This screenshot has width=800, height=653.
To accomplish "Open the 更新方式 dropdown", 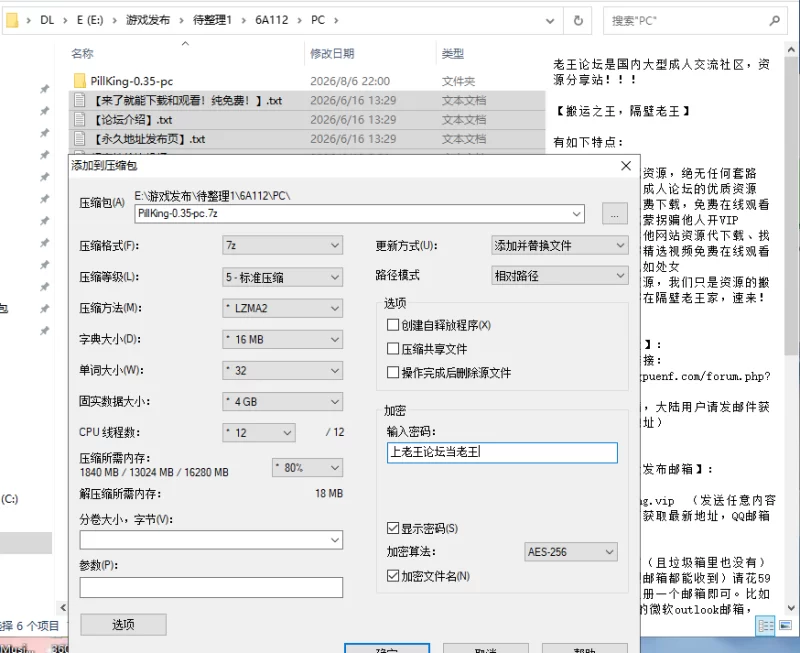I will (x=560, y=245).
